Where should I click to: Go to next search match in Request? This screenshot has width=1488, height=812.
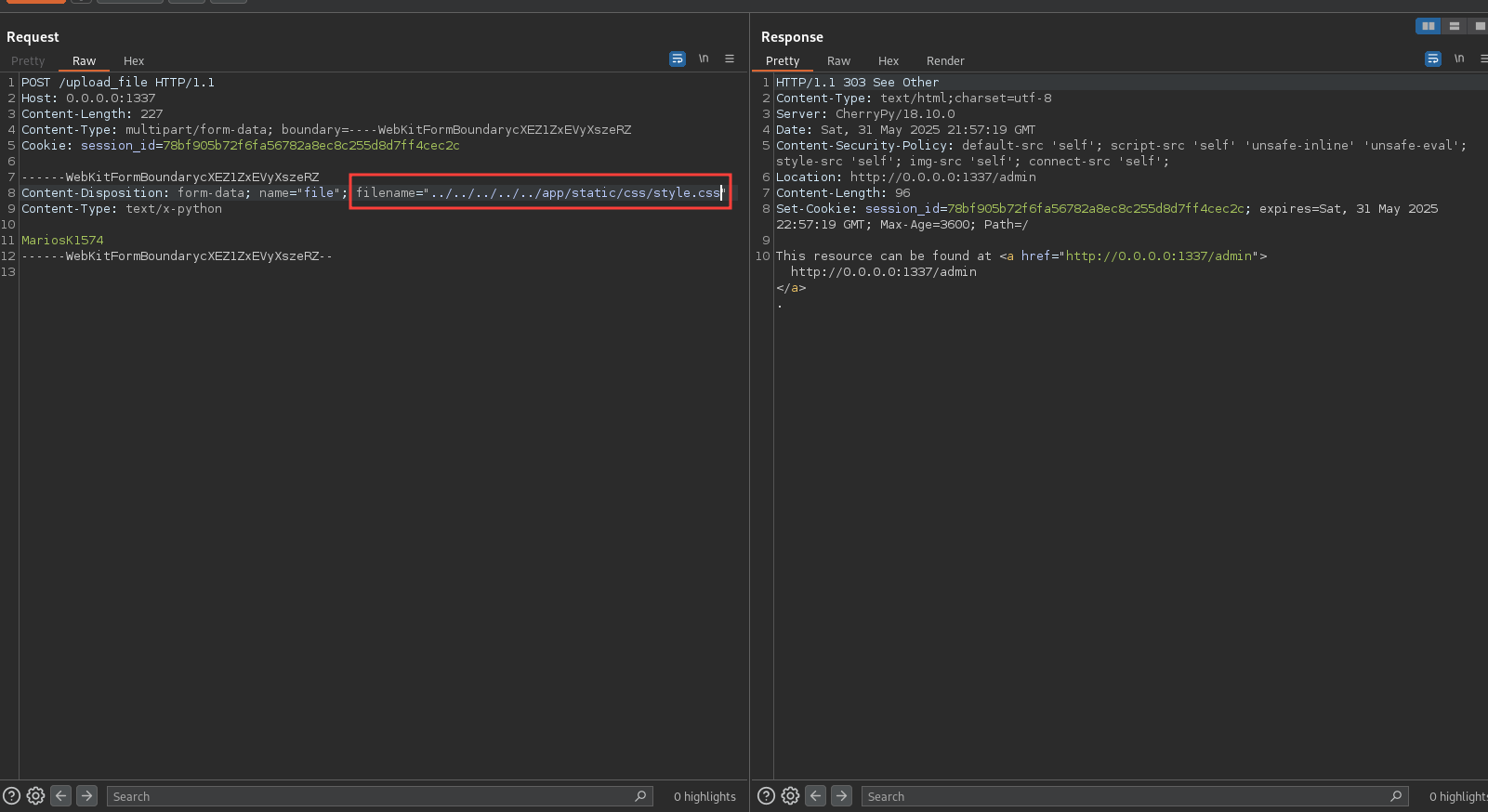86,796
